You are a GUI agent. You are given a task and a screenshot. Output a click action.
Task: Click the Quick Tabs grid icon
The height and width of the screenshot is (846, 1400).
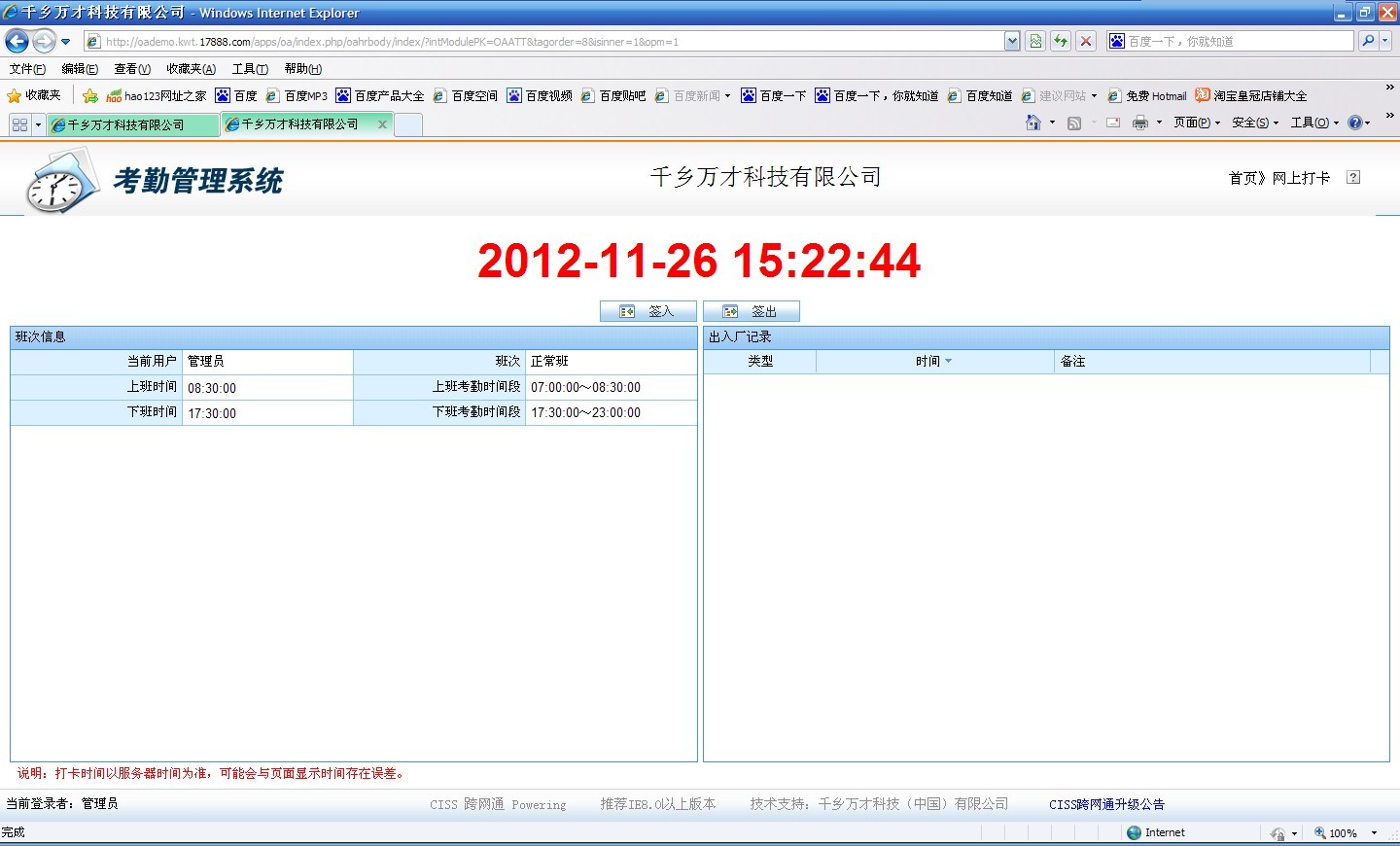click(19, 124)
